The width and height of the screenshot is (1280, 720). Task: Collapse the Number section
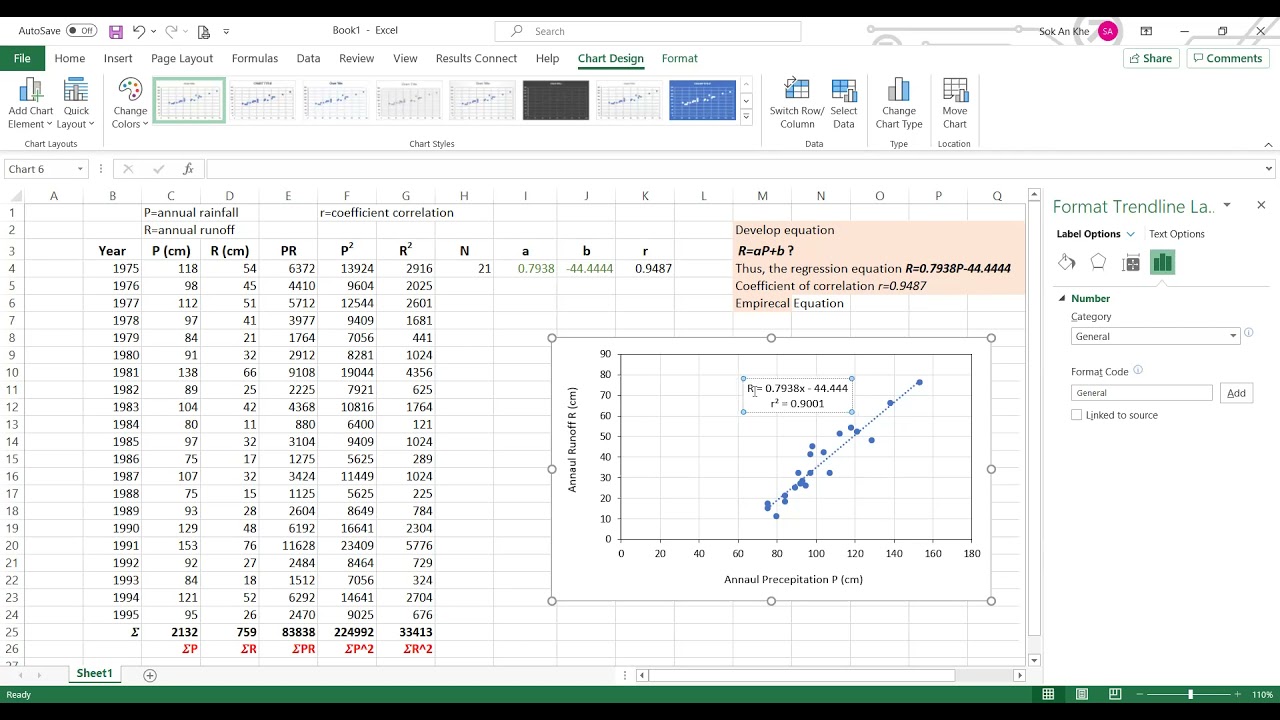1061,298
